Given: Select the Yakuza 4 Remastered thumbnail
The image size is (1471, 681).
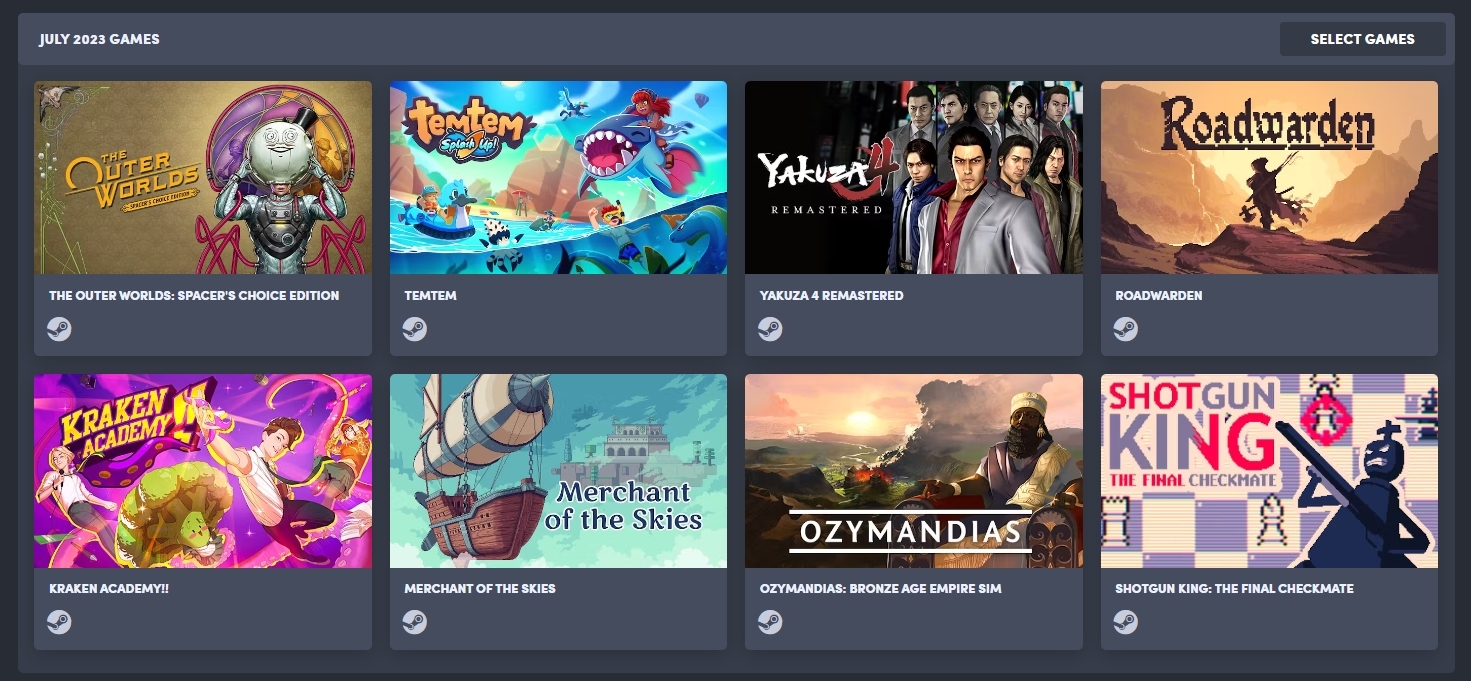Looking at the screenshot, I should point(914,178).
